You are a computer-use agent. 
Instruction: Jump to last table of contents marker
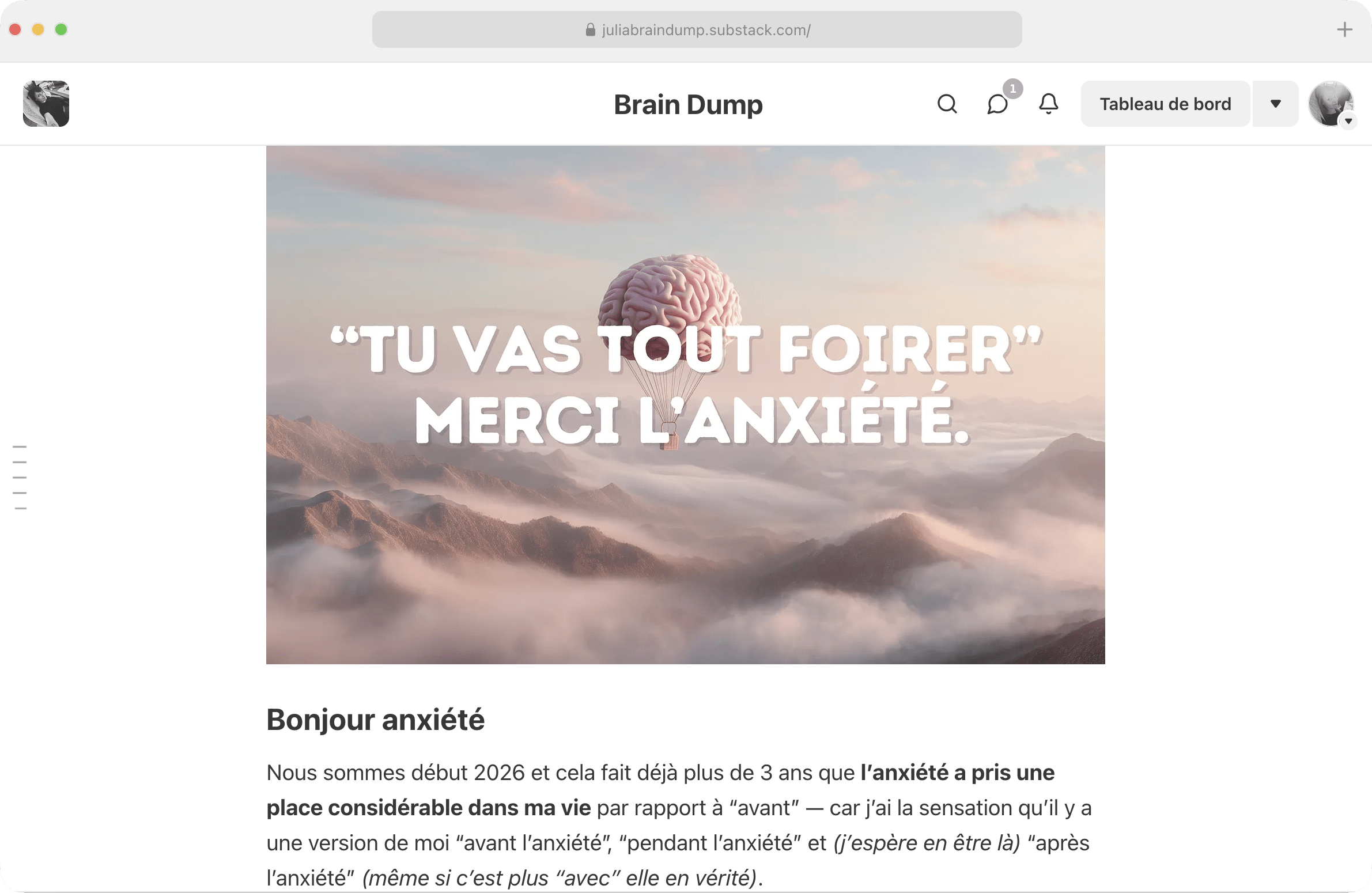(x=21, y=509)
